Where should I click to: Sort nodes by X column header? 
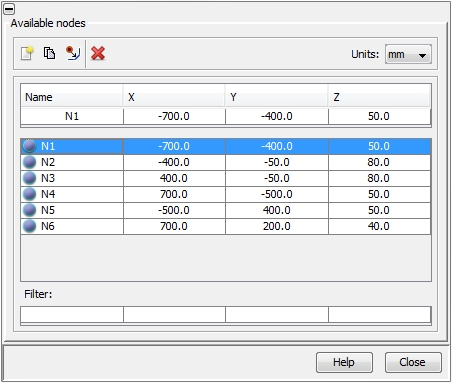(174, 97)
